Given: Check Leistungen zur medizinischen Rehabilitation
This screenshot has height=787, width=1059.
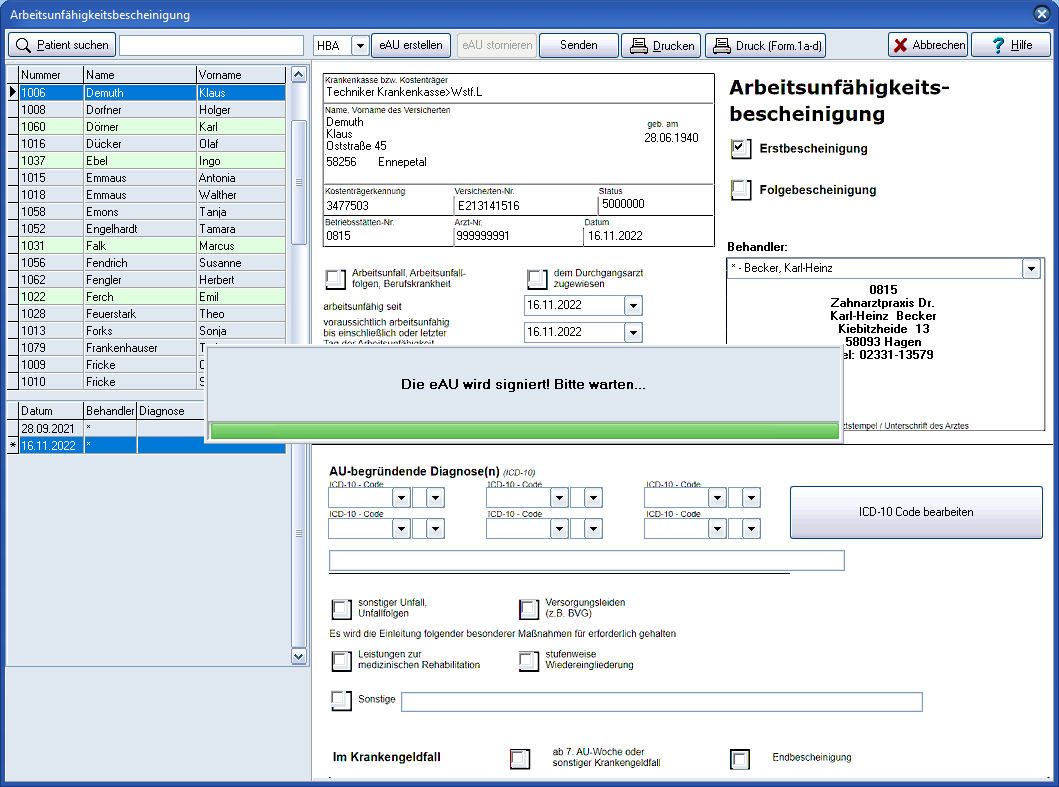Looking at the screenshot, I should pyautogui.click(x=342, y=660).
